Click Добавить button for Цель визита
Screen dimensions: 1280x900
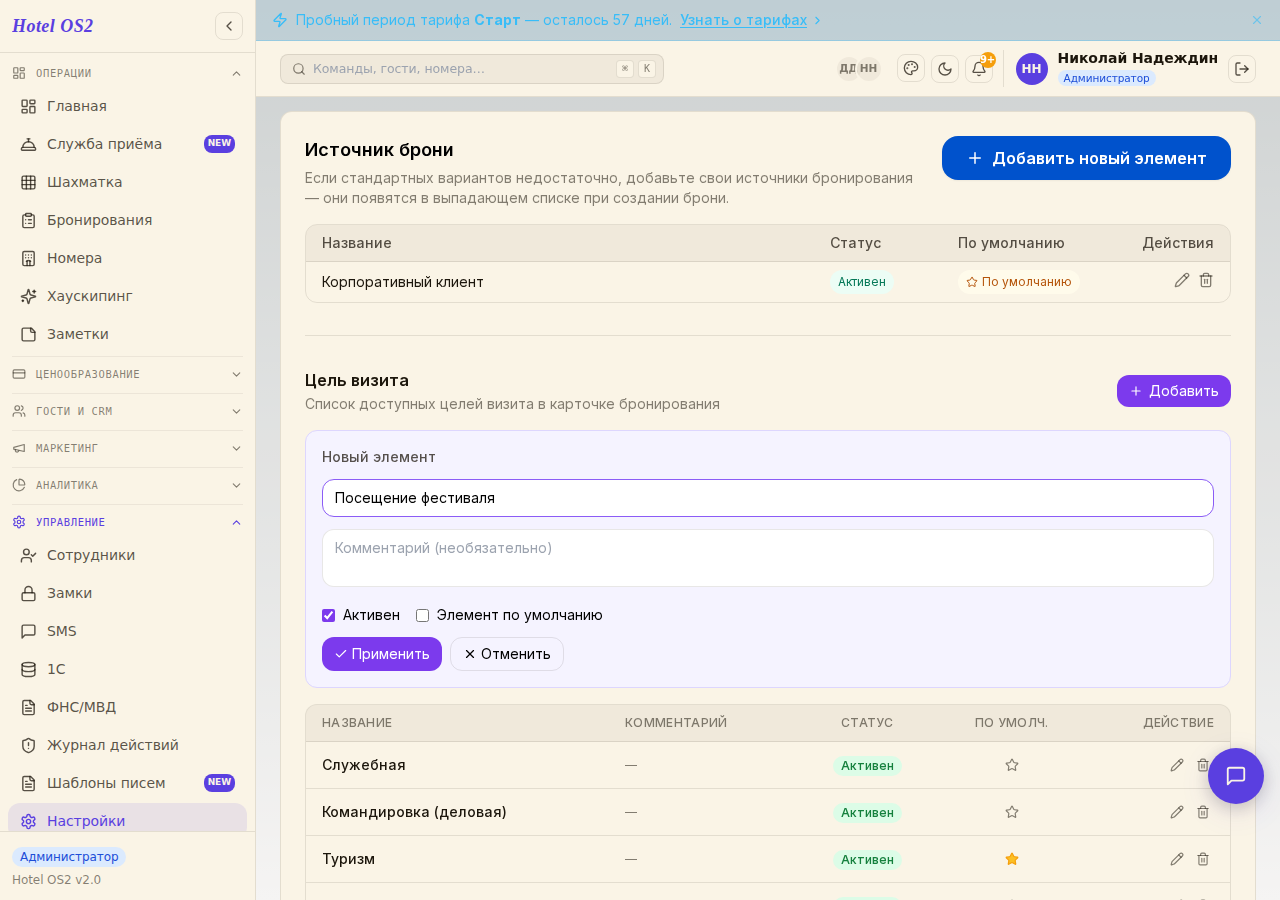click(1174, 391)
